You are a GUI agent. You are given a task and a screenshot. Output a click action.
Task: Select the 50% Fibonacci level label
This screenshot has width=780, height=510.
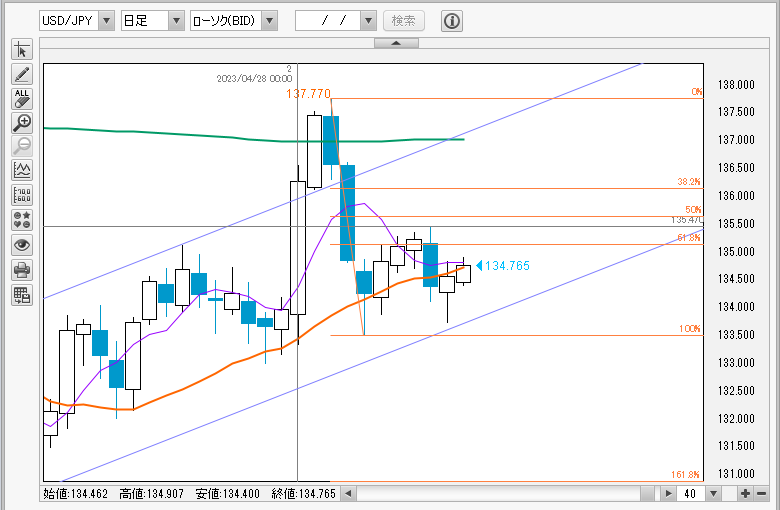click(x=693, y=209)
